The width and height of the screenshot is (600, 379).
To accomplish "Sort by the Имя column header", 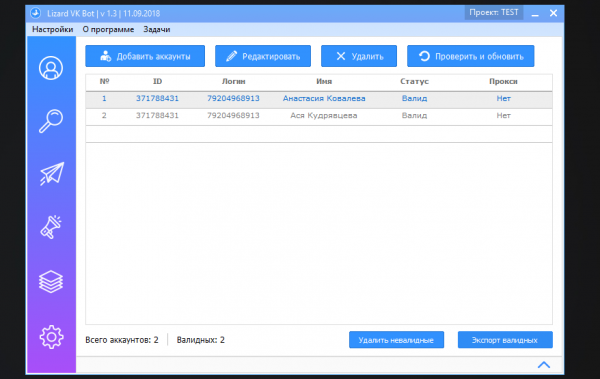I will [x=324, y=82].
